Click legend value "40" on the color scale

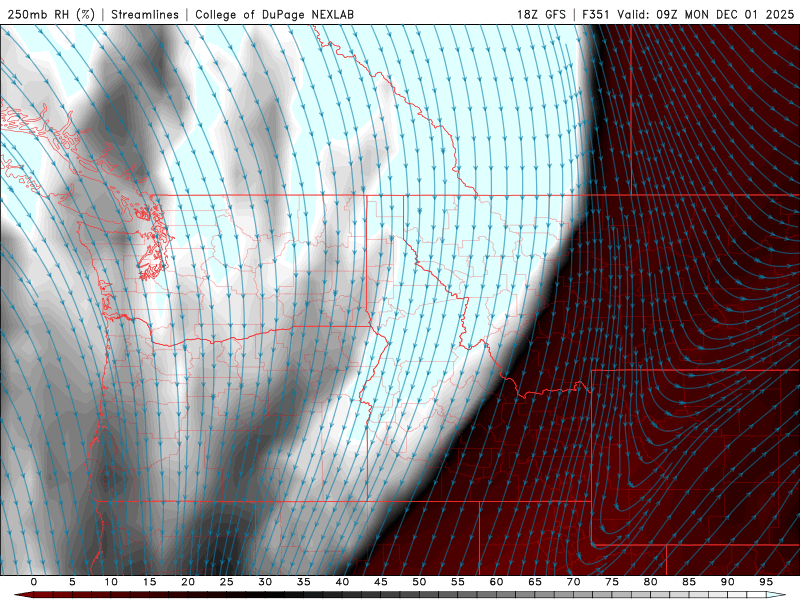[x=342, y=582]
